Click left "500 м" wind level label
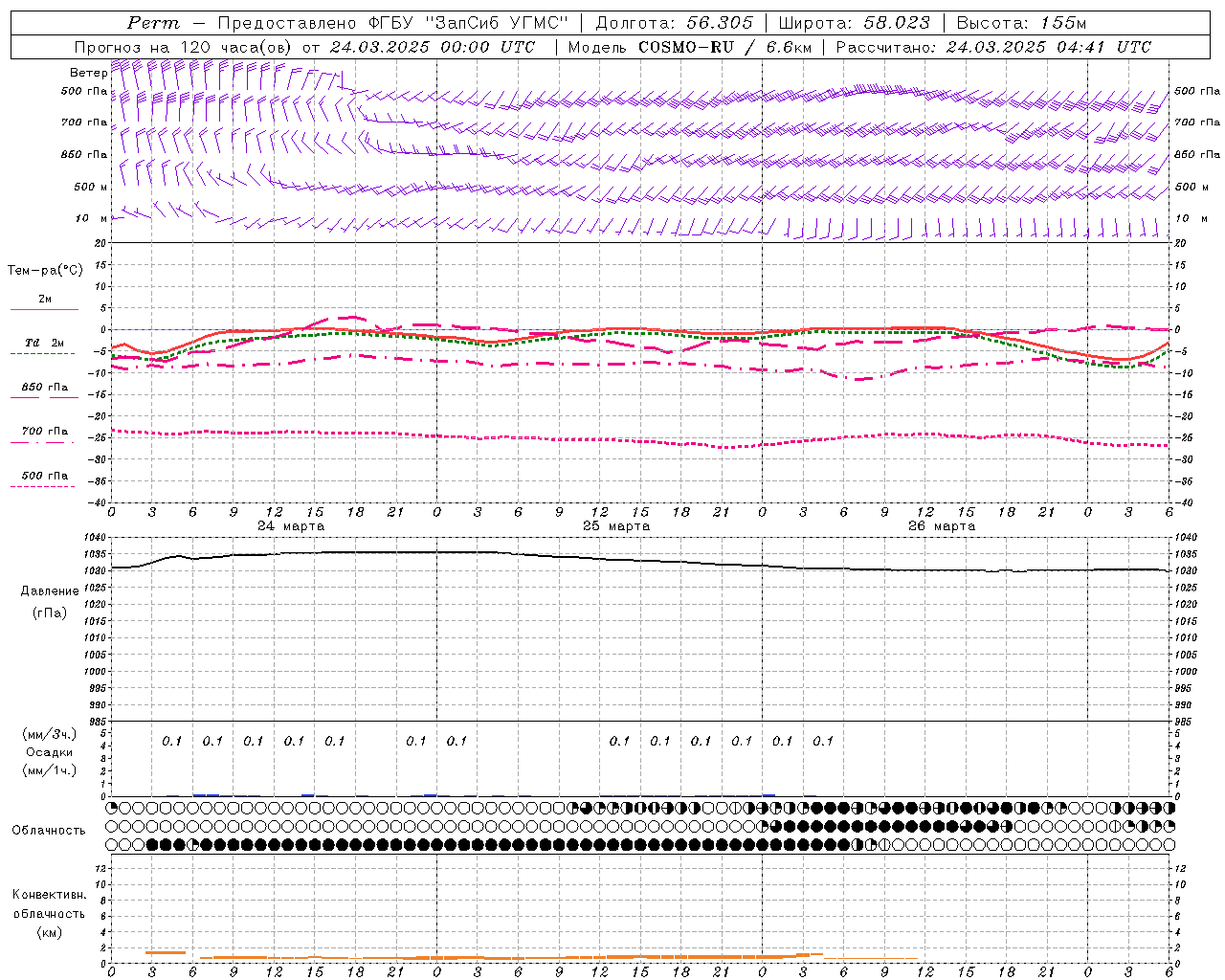1225x980 pixels. [x=91, y=188]
